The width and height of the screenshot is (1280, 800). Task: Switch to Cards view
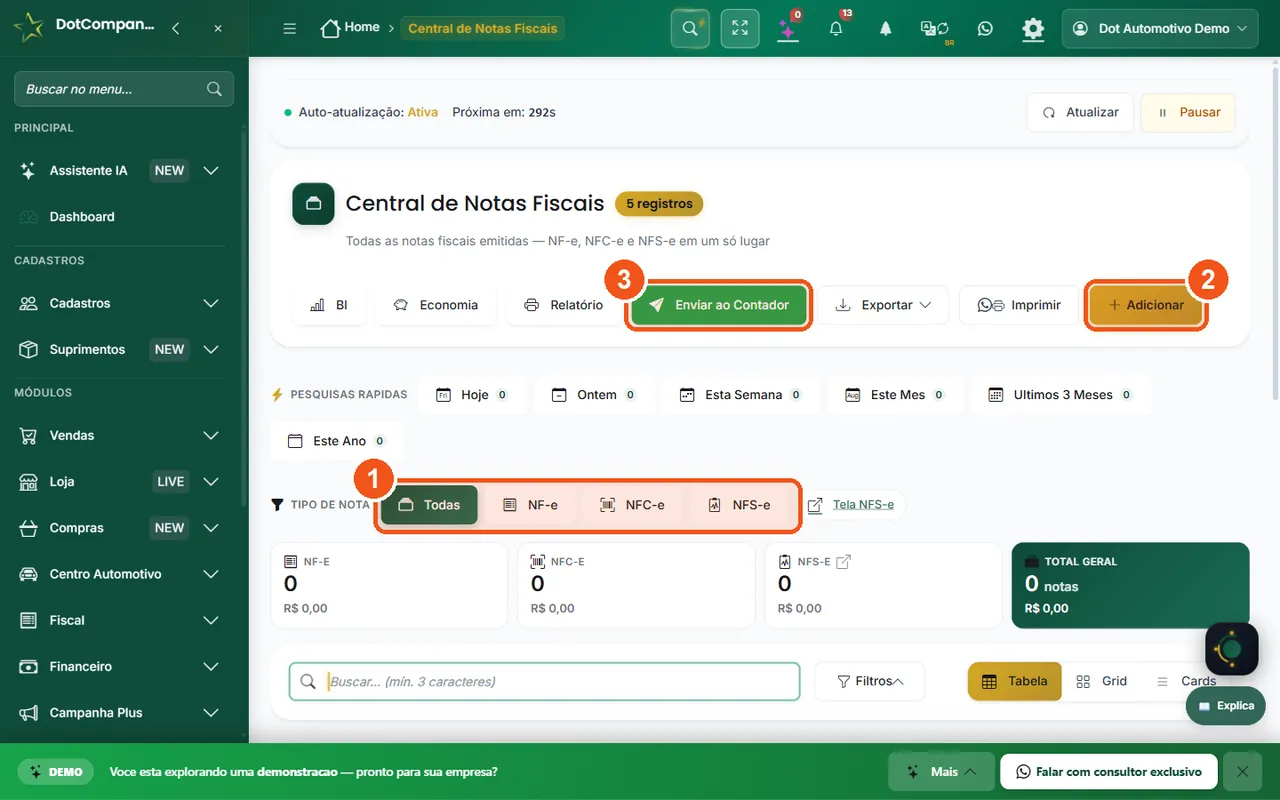tap(1187, 682)
